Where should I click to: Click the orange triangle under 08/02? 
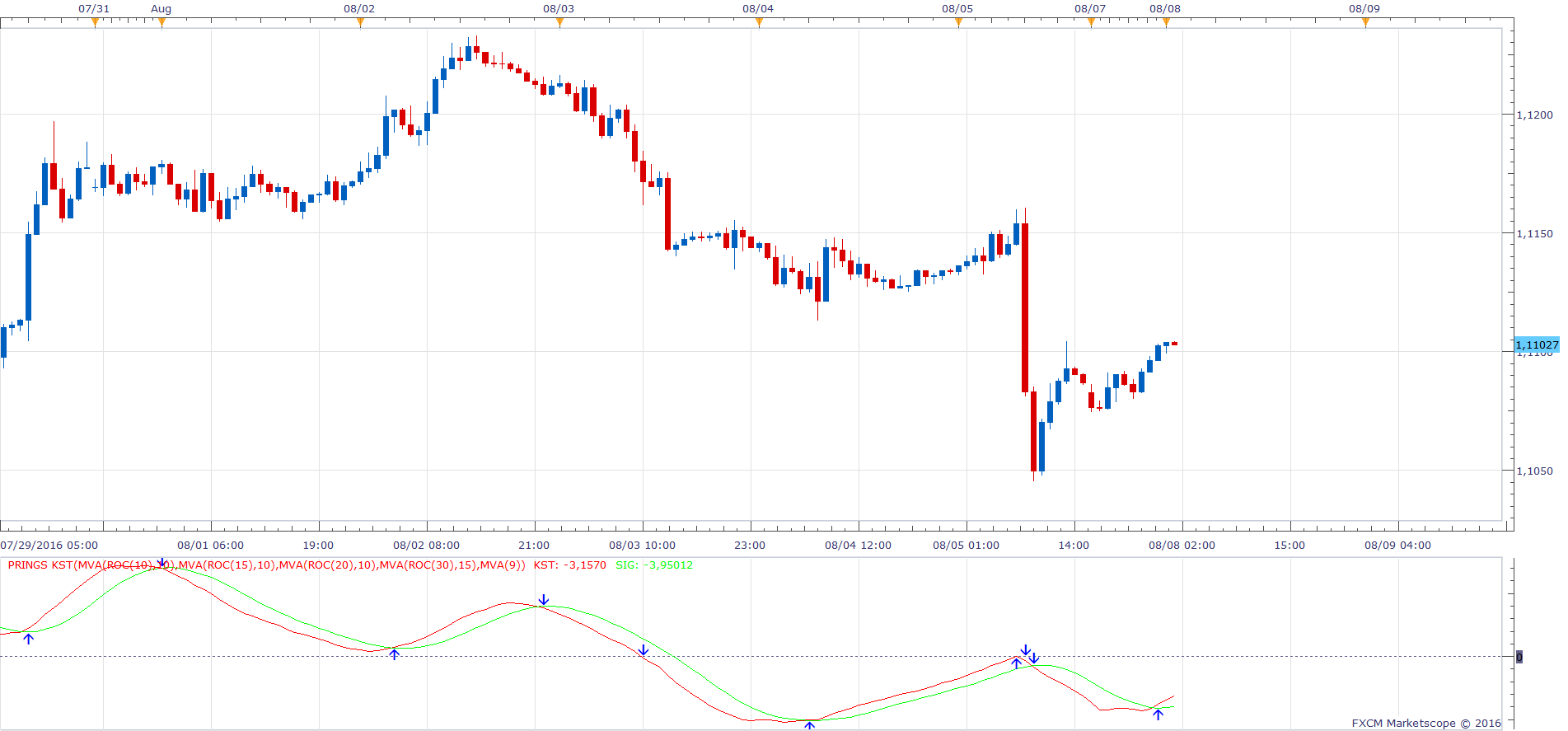360,23
